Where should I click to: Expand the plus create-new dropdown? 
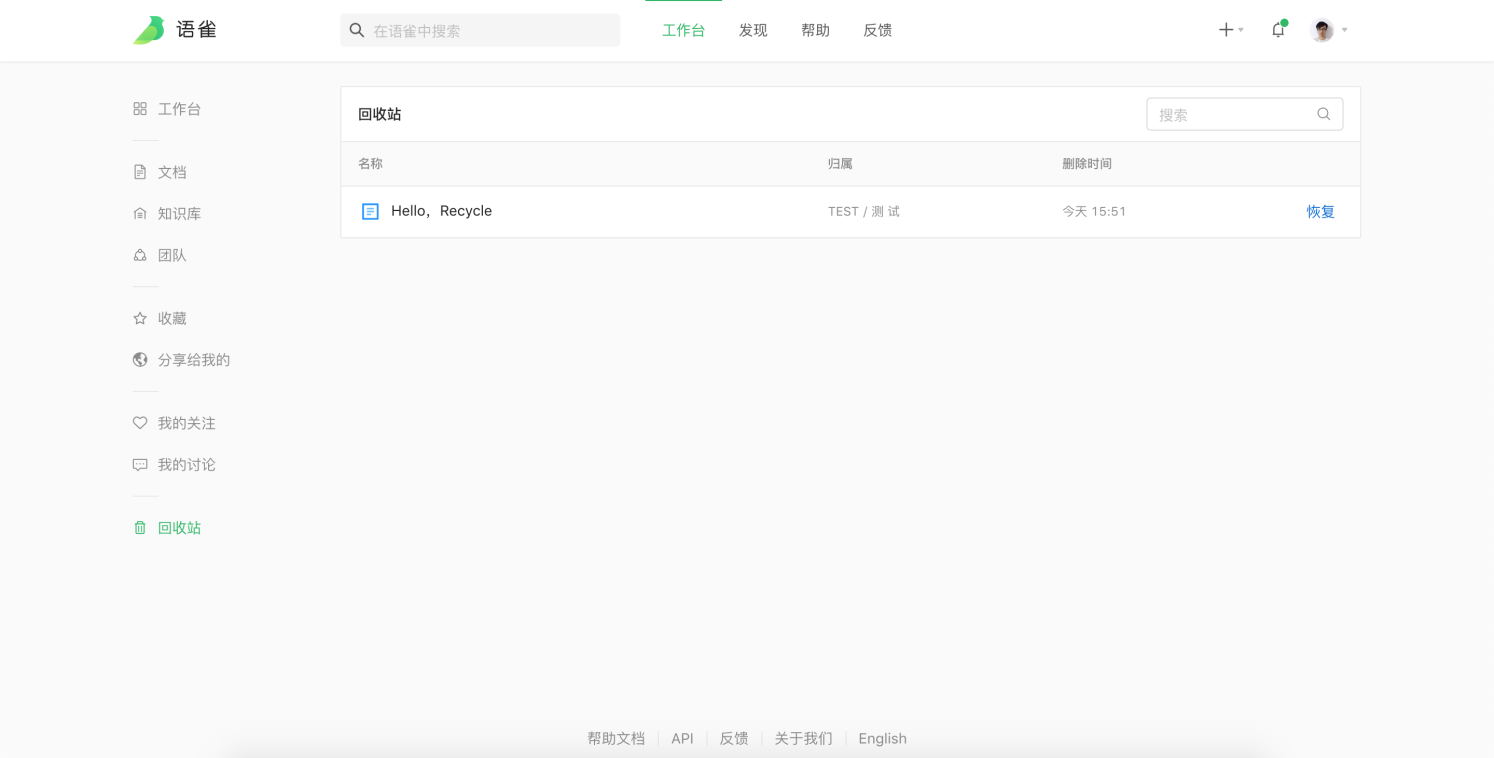click(1230, 30)
